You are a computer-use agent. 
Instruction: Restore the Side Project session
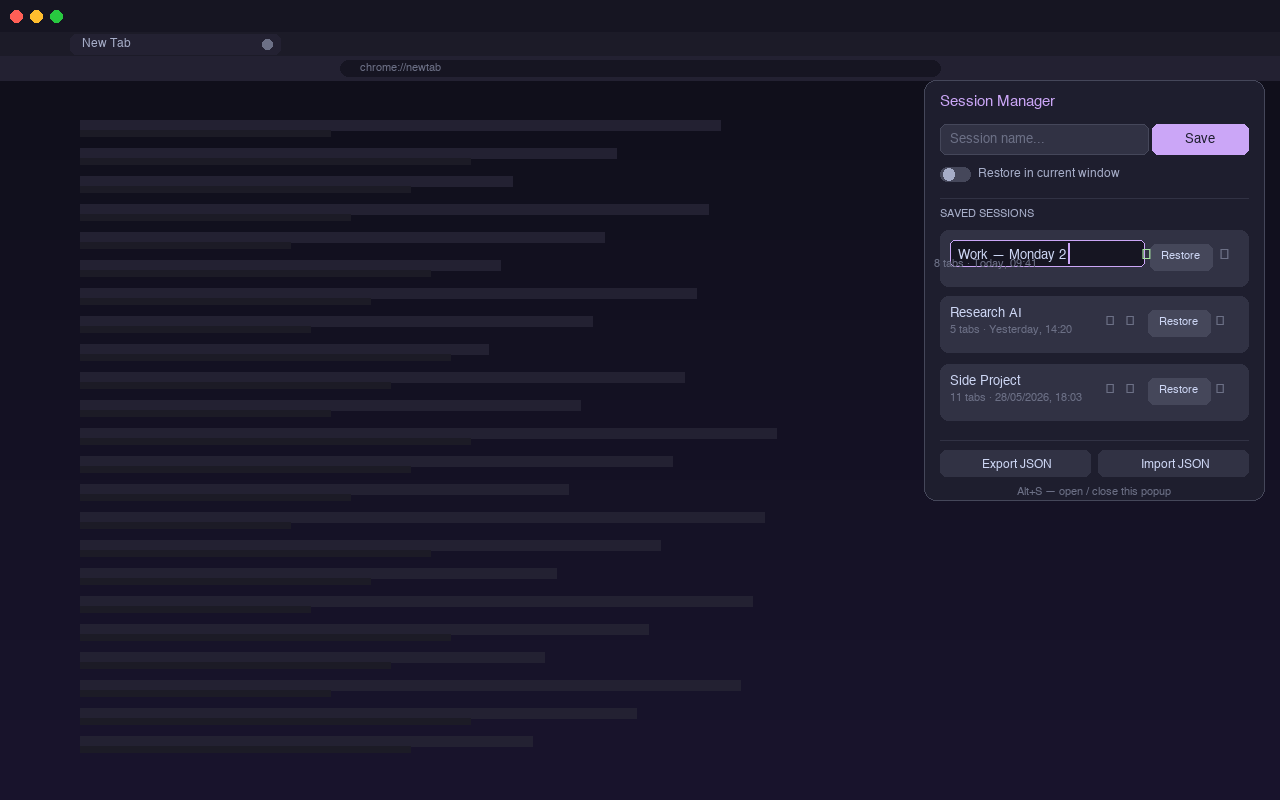tap(1179, 390)
